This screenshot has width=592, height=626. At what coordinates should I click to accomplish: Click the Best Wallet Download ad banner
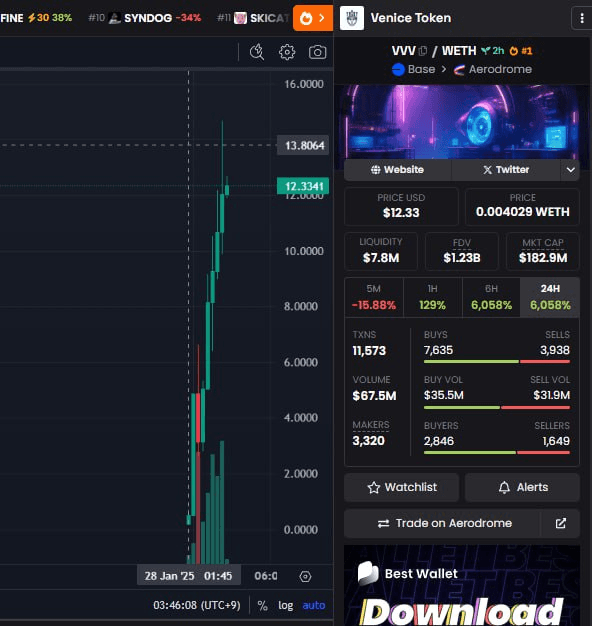coord(462,585)
